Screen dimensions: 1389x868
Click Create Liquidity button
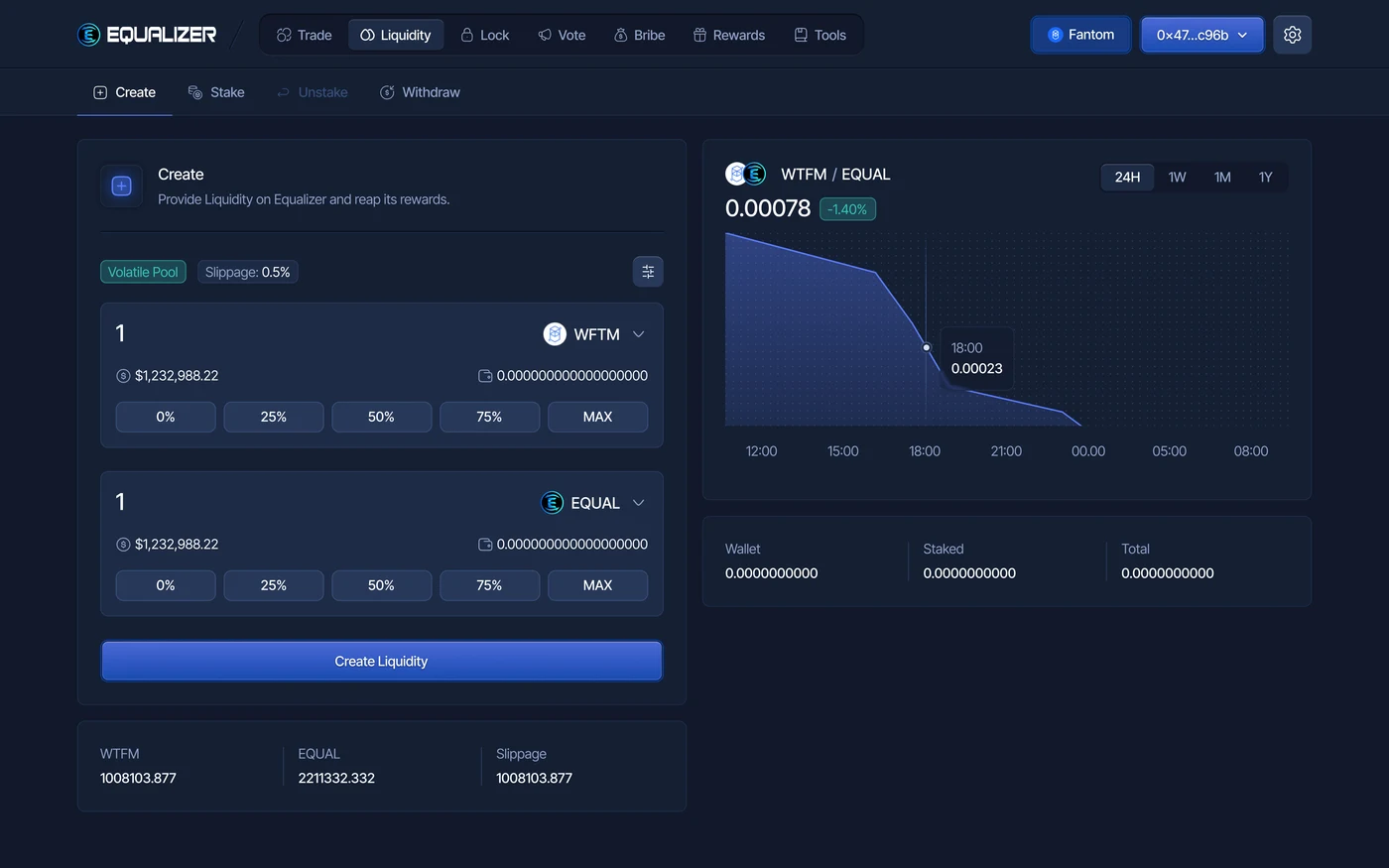point(381,661)
